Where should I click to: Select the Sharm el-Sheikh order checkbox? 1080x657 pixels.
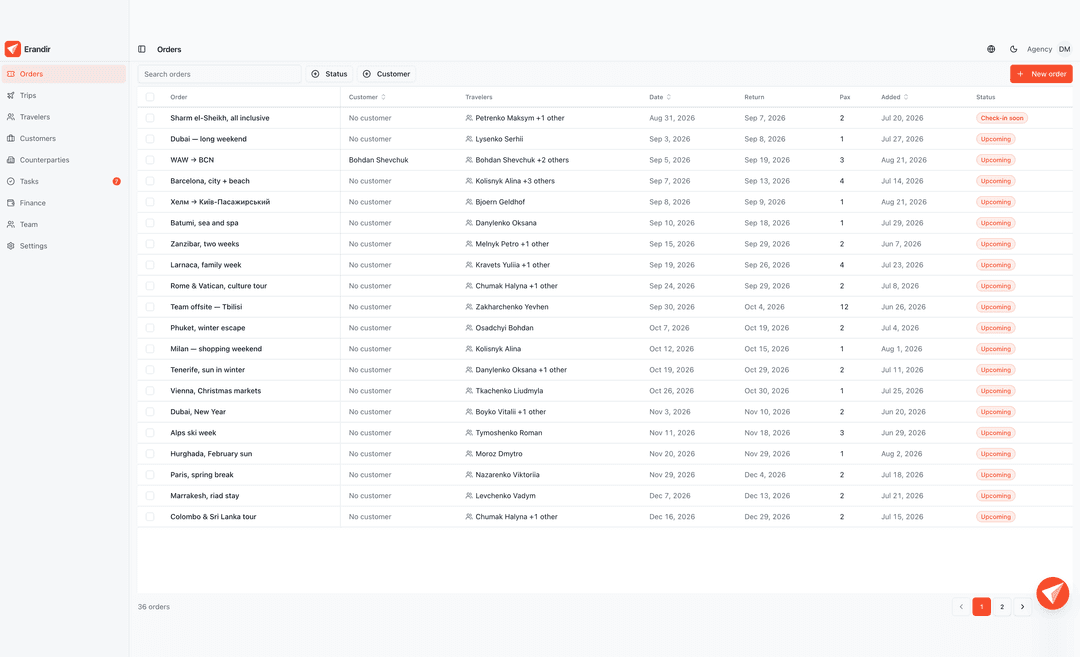[x=150, y=118]
